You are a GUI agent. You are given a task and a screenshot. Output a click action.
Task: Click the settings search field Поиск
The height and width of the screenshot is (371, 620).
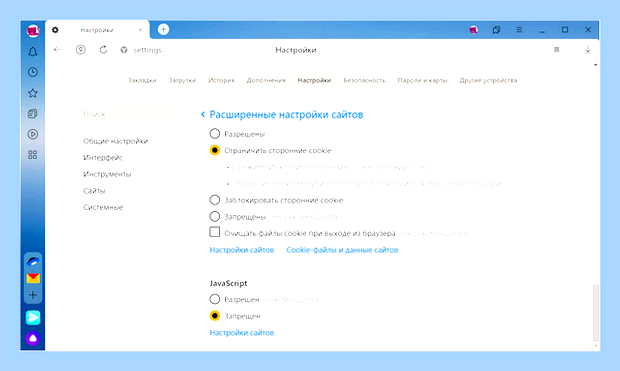tap(130, 114)
